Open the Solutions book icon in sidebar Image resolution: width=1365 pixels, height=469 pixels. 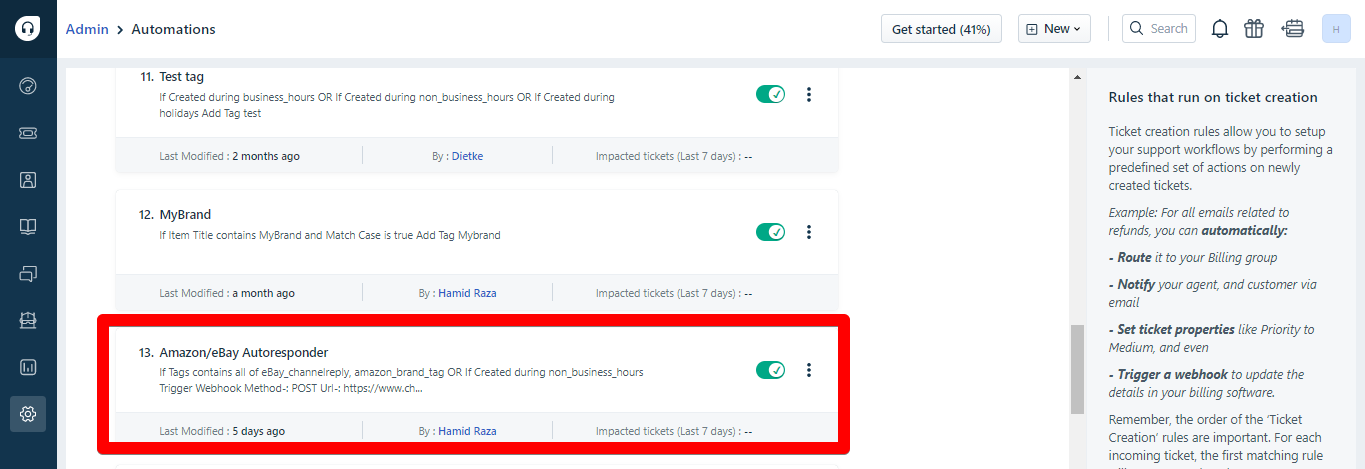[28, 226]
